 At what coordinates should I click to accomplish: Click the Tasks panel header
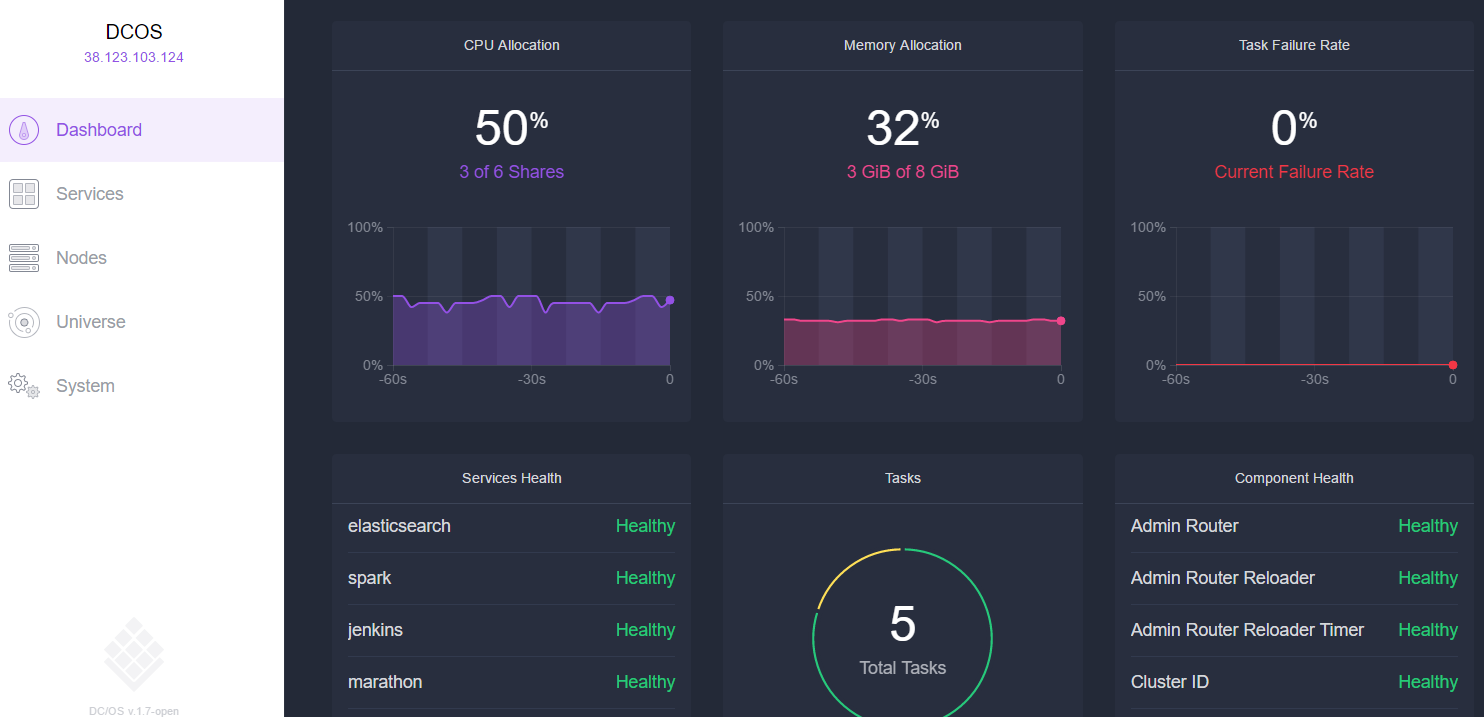[x=903, y=478]
